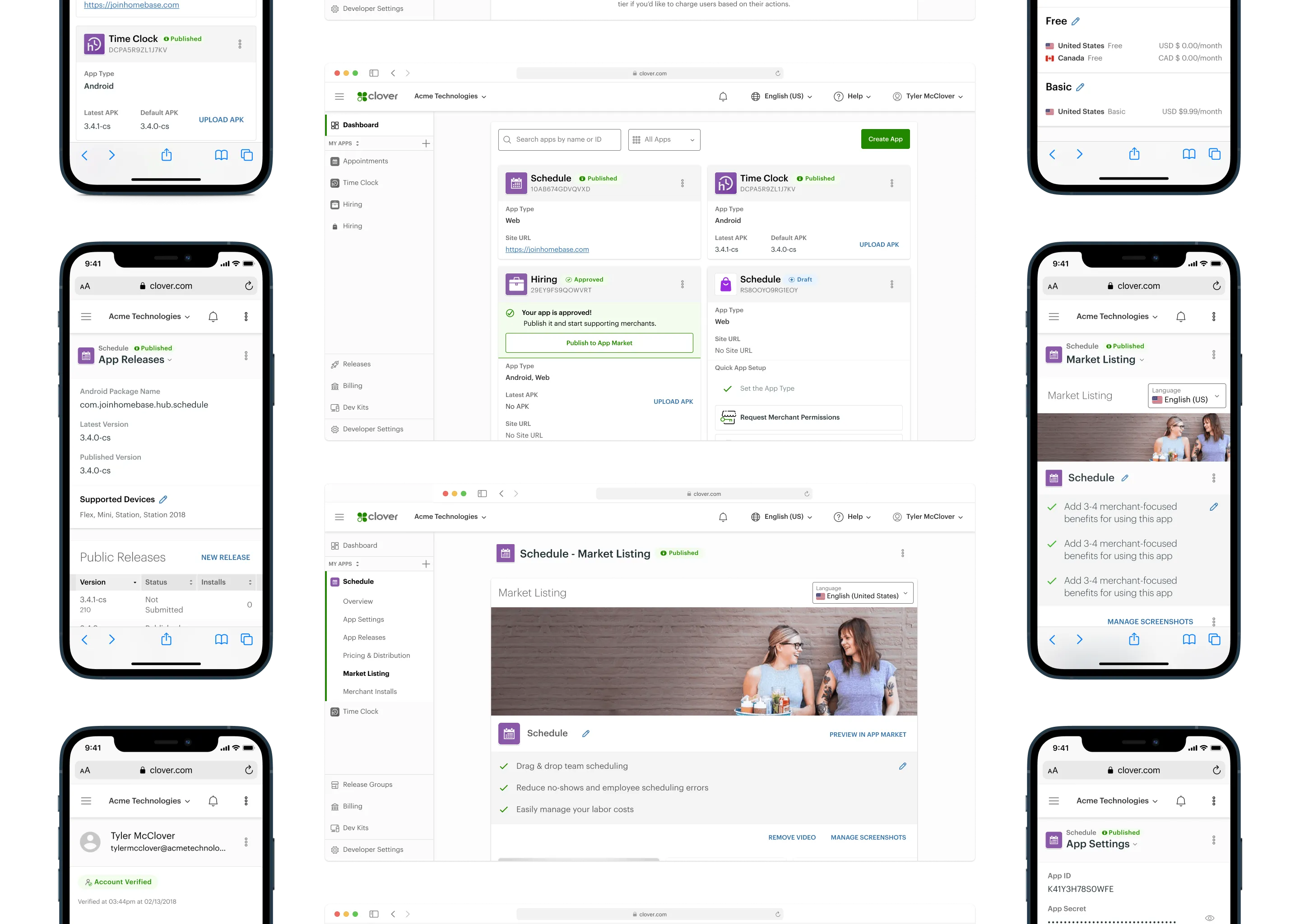Open kebab menu beside Tyler McClover profile on phone

pos(246,841)
